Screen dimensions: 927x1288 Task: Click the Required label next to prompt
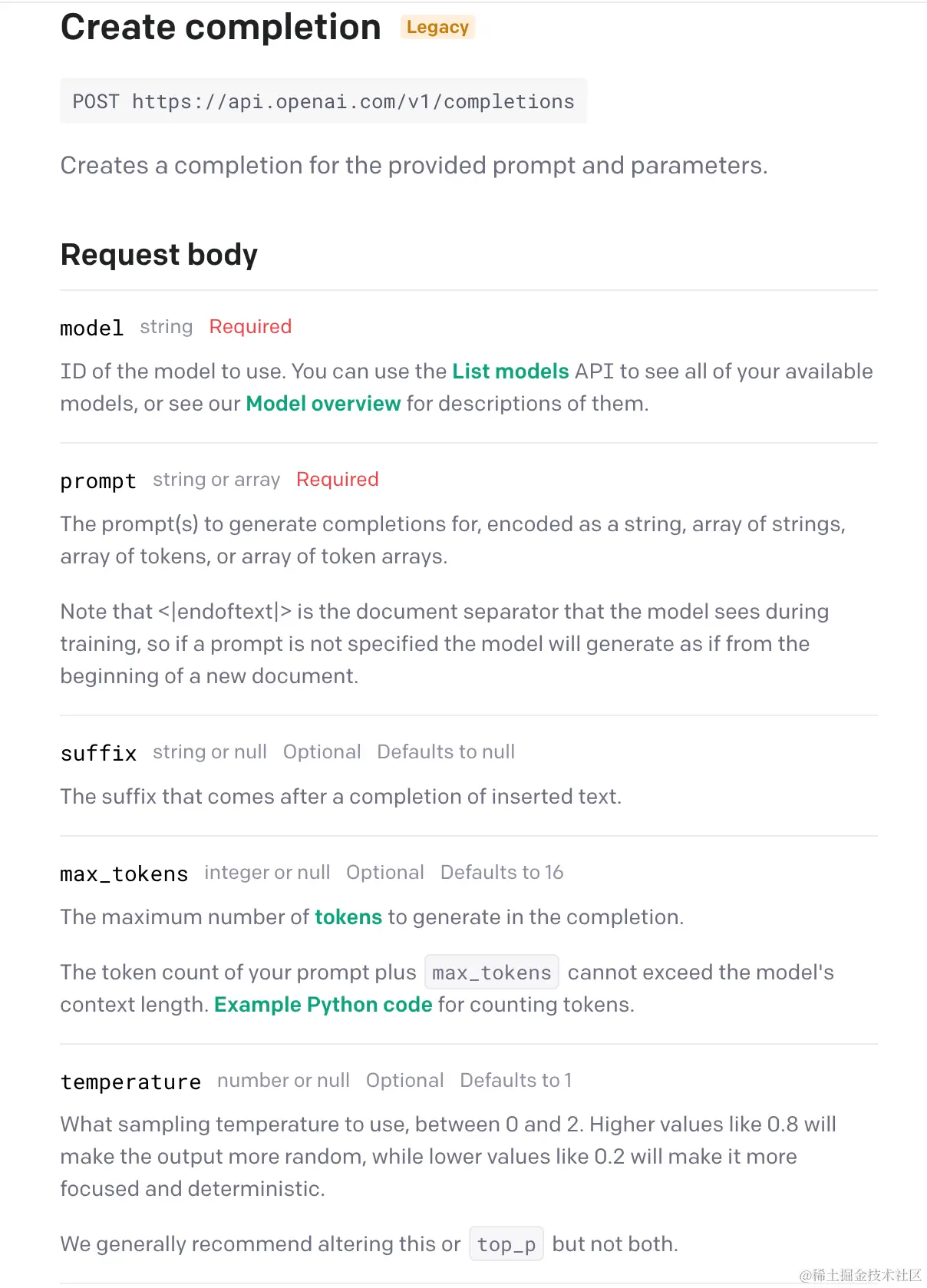click(338, 480)
